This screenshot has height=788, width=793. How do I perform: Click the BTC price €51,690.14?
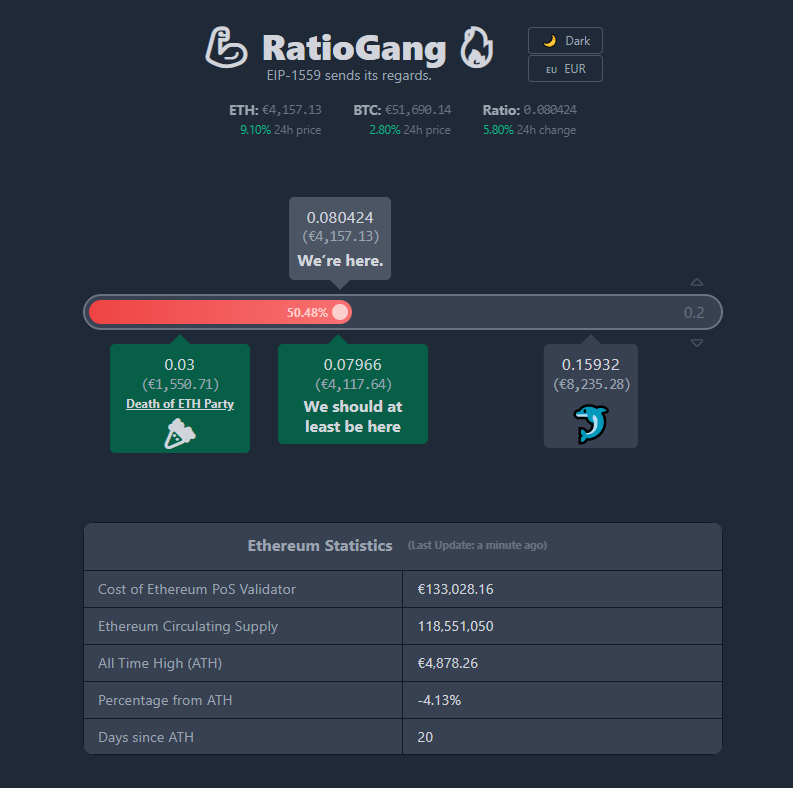tap(418, 110)
